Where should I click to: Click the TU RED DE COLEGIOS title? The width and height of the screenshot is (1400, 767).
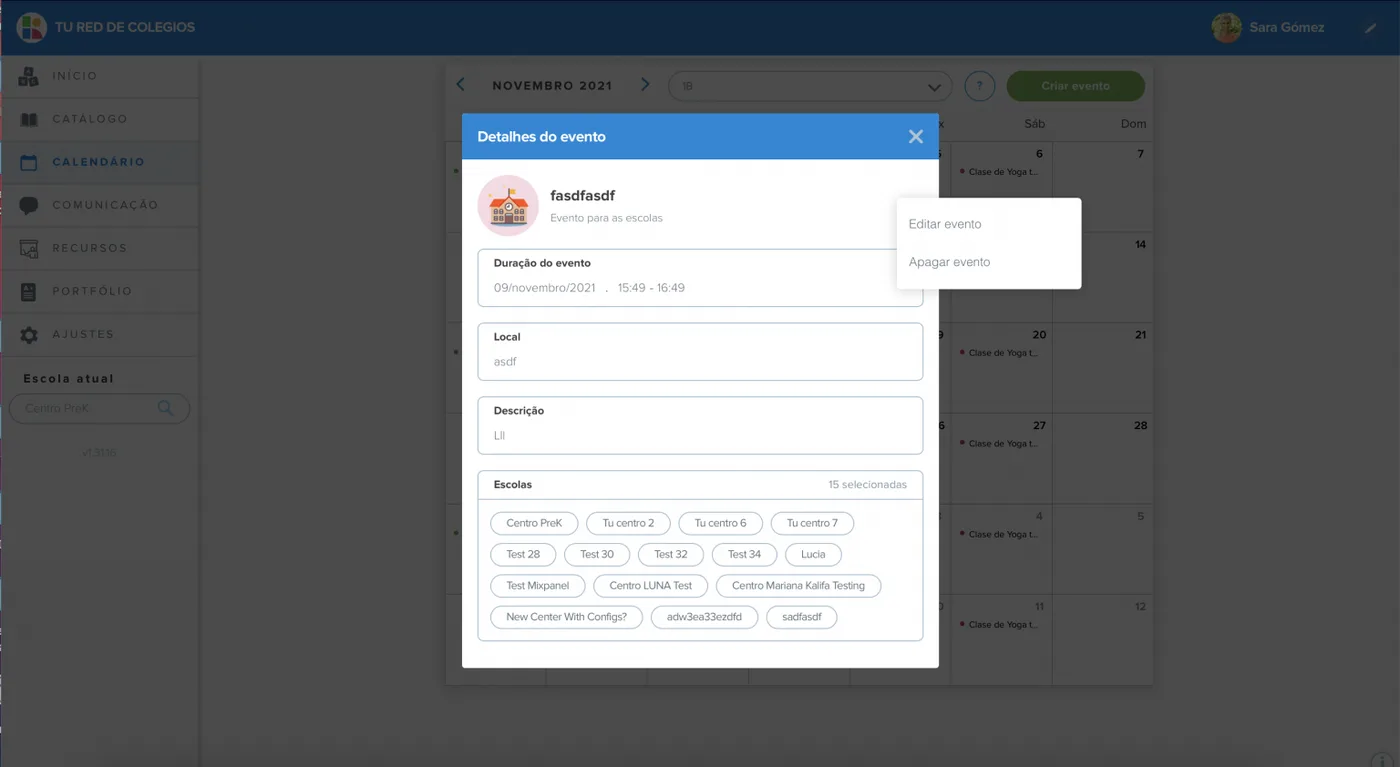(125, 27)
